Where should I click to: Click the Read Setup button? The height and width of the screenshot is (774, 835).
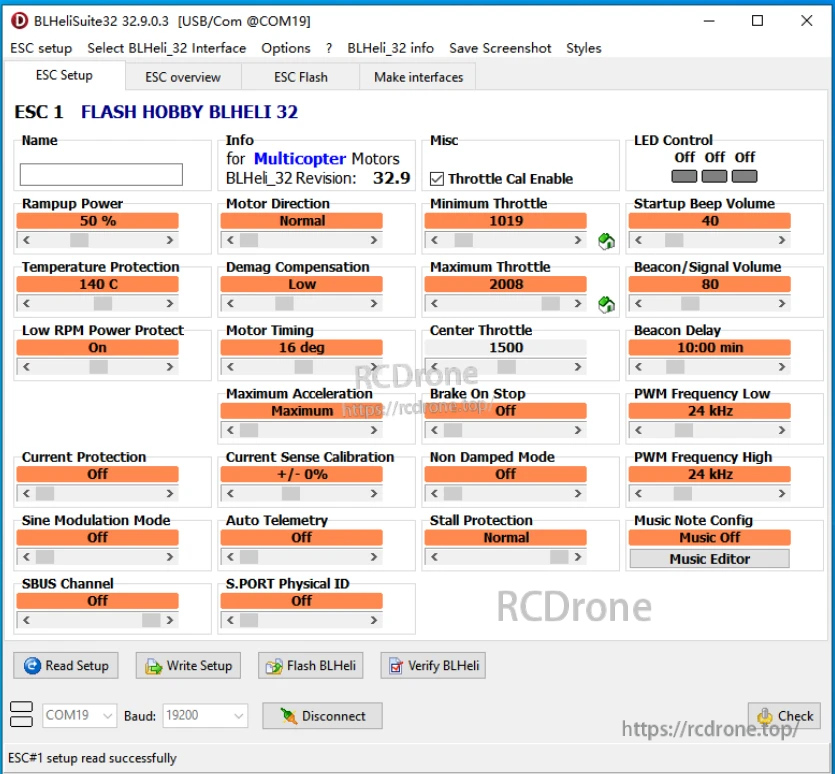[66, 665]
